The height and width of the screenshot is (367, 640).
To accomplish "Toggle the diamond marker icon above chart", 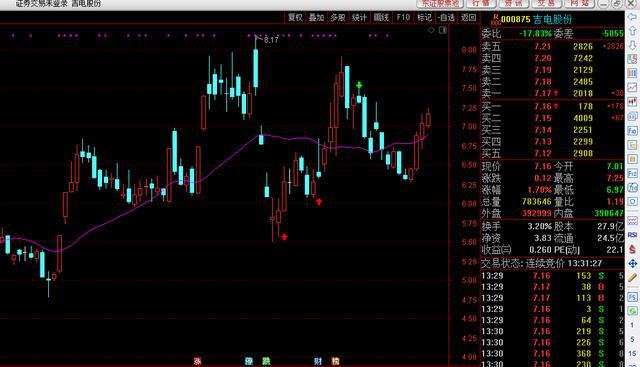I will pos(431,30).
